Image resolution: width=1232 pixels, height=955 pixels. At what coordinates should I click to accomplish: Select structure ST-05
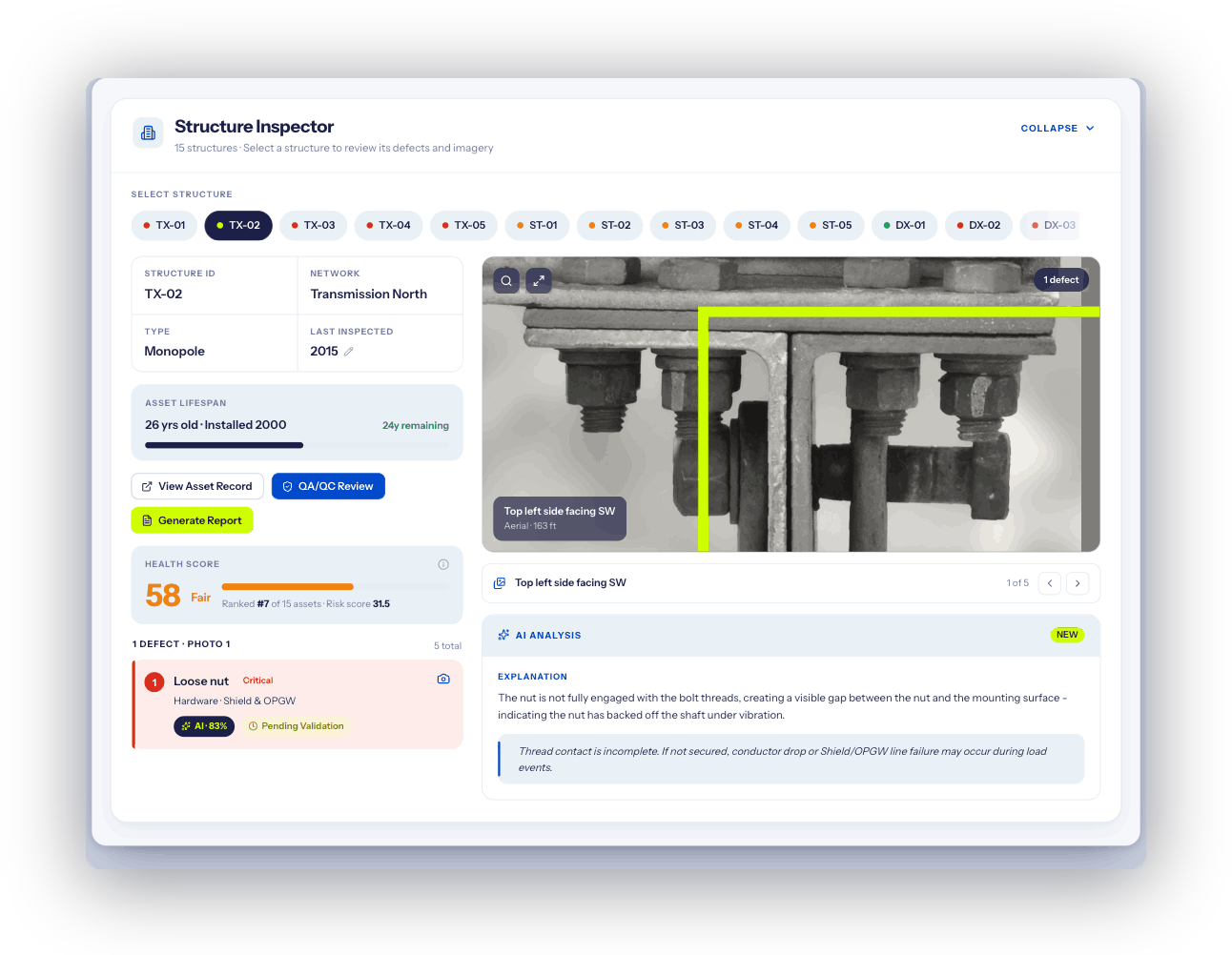[x=832, y=226]
